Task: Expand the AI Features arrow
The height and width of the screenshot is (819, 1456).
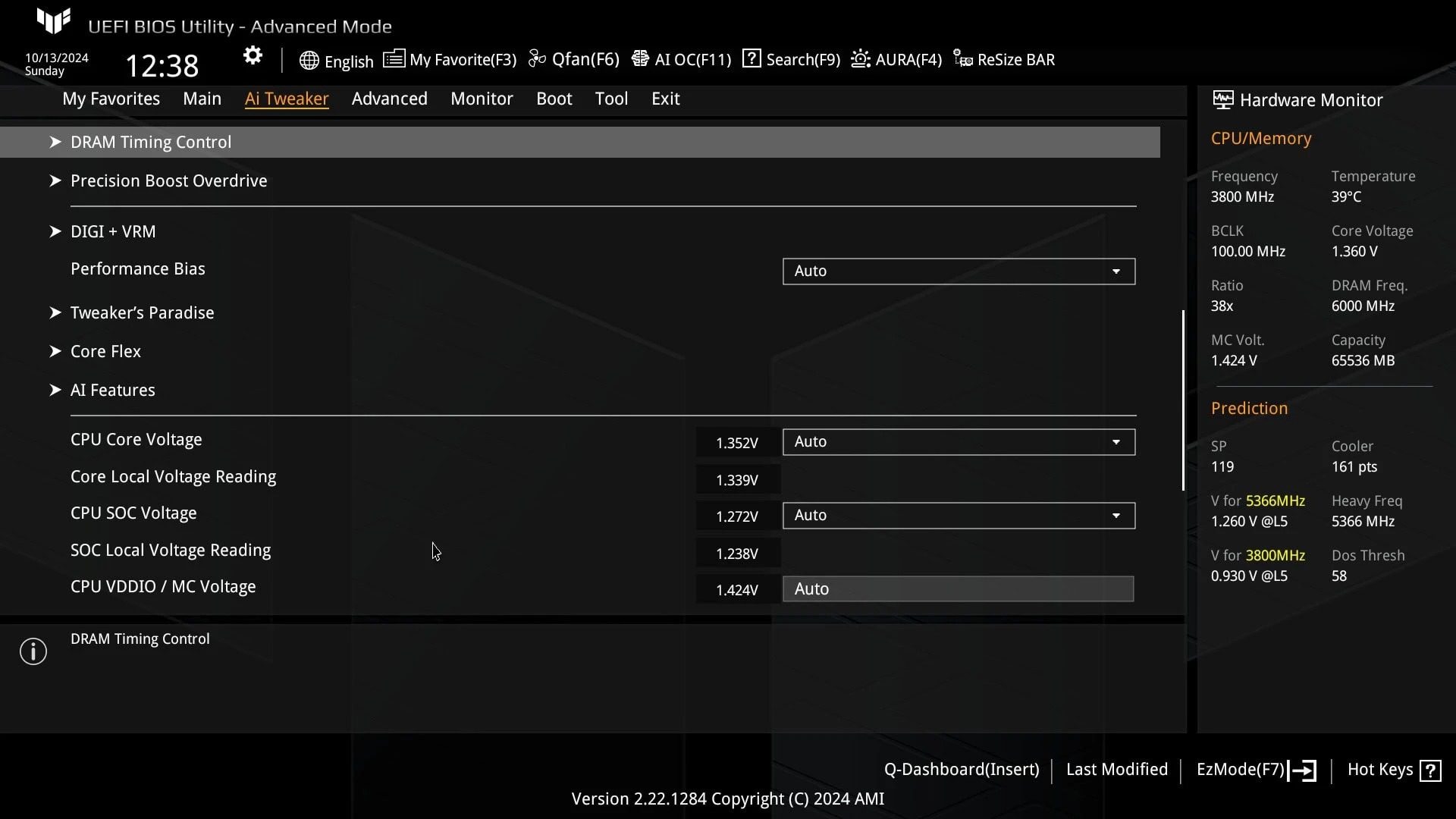Action: [x=55, y=390]
